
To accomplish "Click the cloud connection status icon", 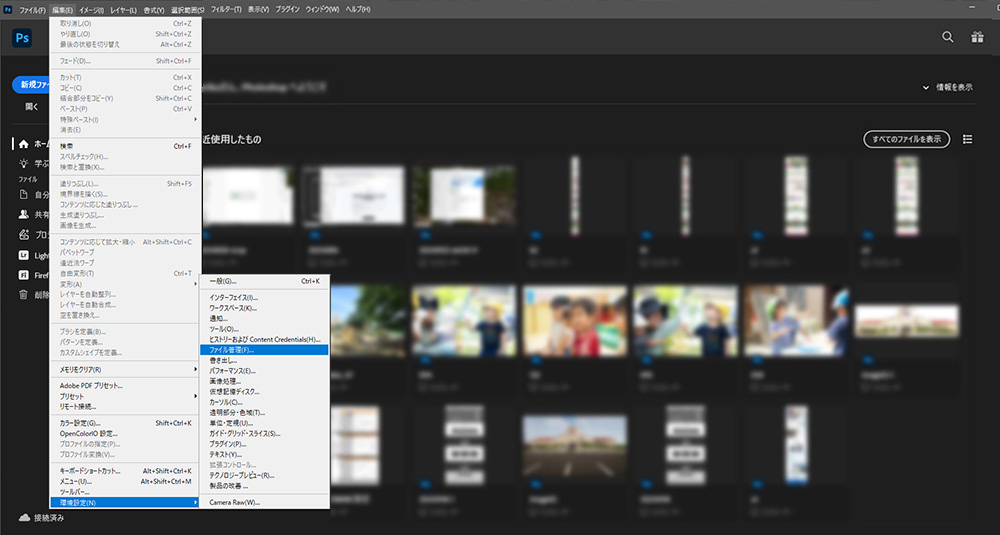I will (24, 518).
